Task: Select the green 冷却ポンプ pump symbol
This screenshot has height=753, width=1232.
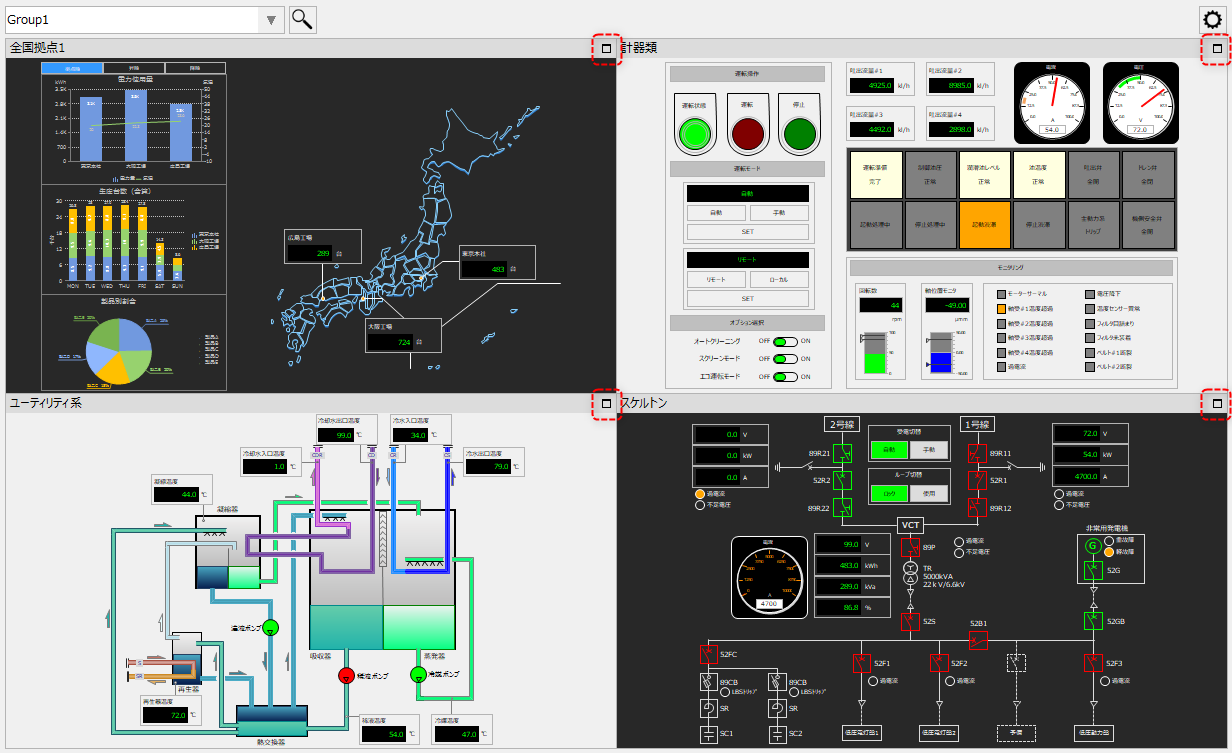Action: tap(419, 676)
